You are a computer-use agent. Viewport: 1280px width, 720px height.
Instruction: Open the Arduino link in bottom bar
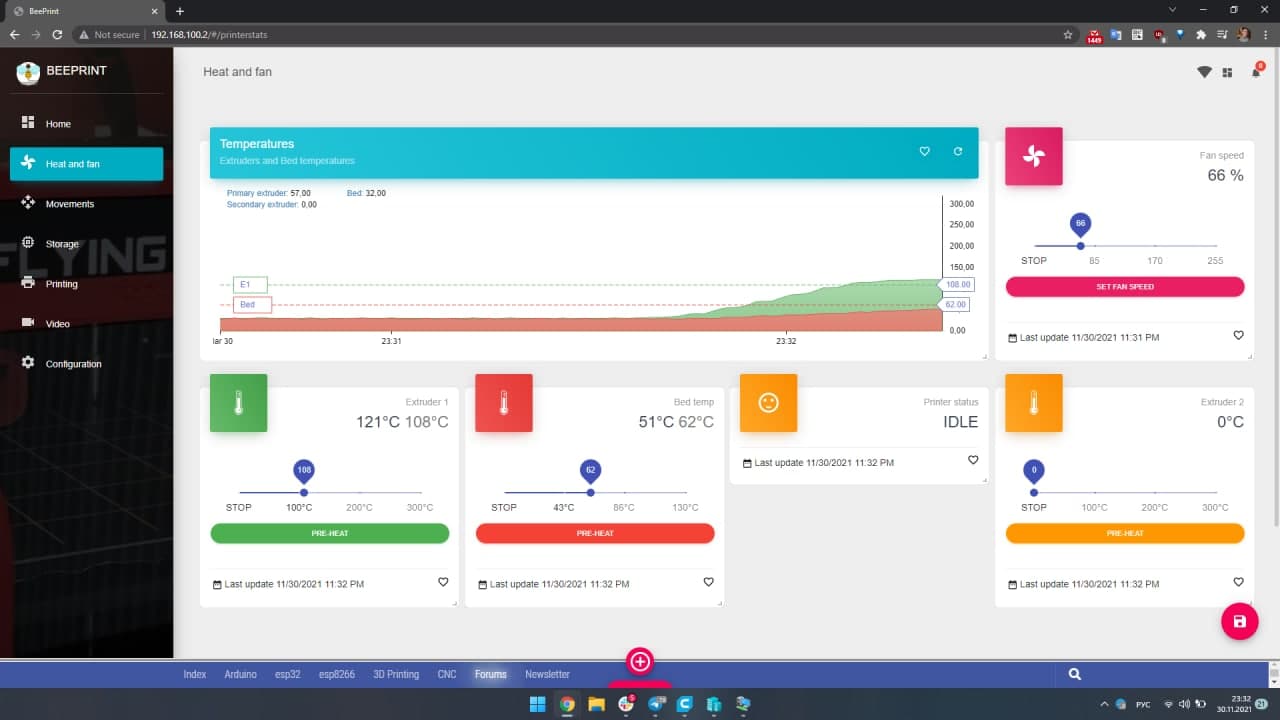tap(240, 674)
